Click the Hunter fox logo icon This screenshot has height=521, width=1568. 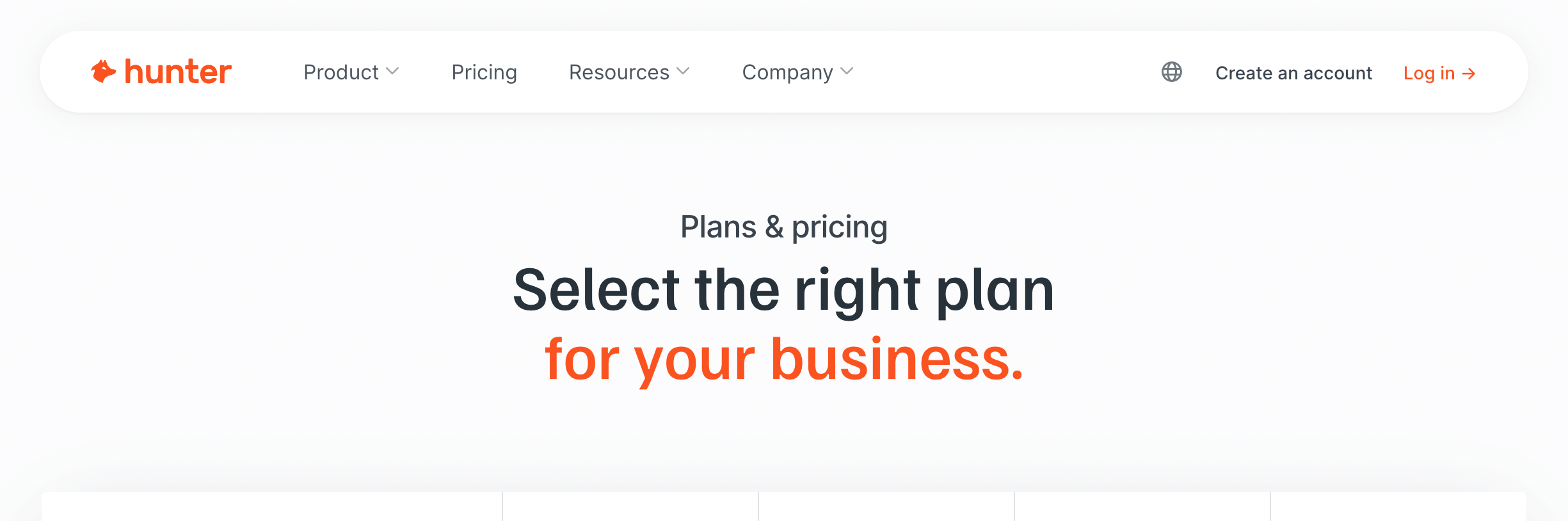tap(103, 72)
